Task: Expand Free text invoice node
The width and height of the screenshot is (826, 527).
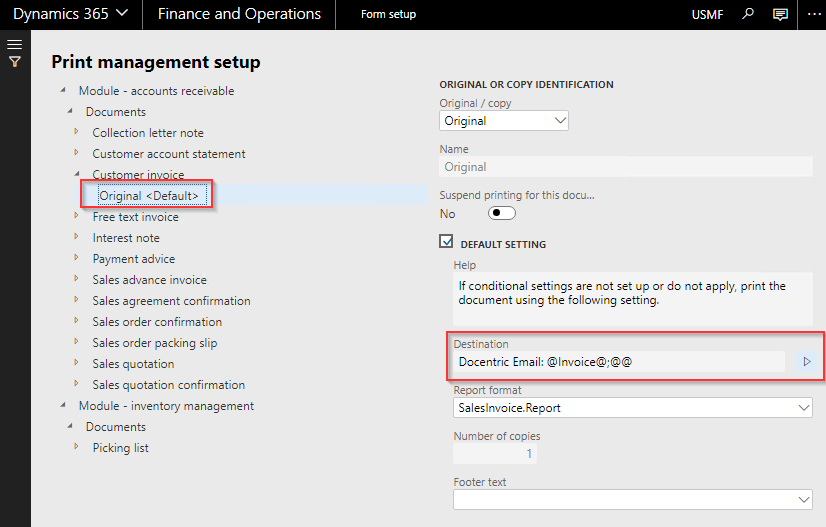Action: pos(76,216)
